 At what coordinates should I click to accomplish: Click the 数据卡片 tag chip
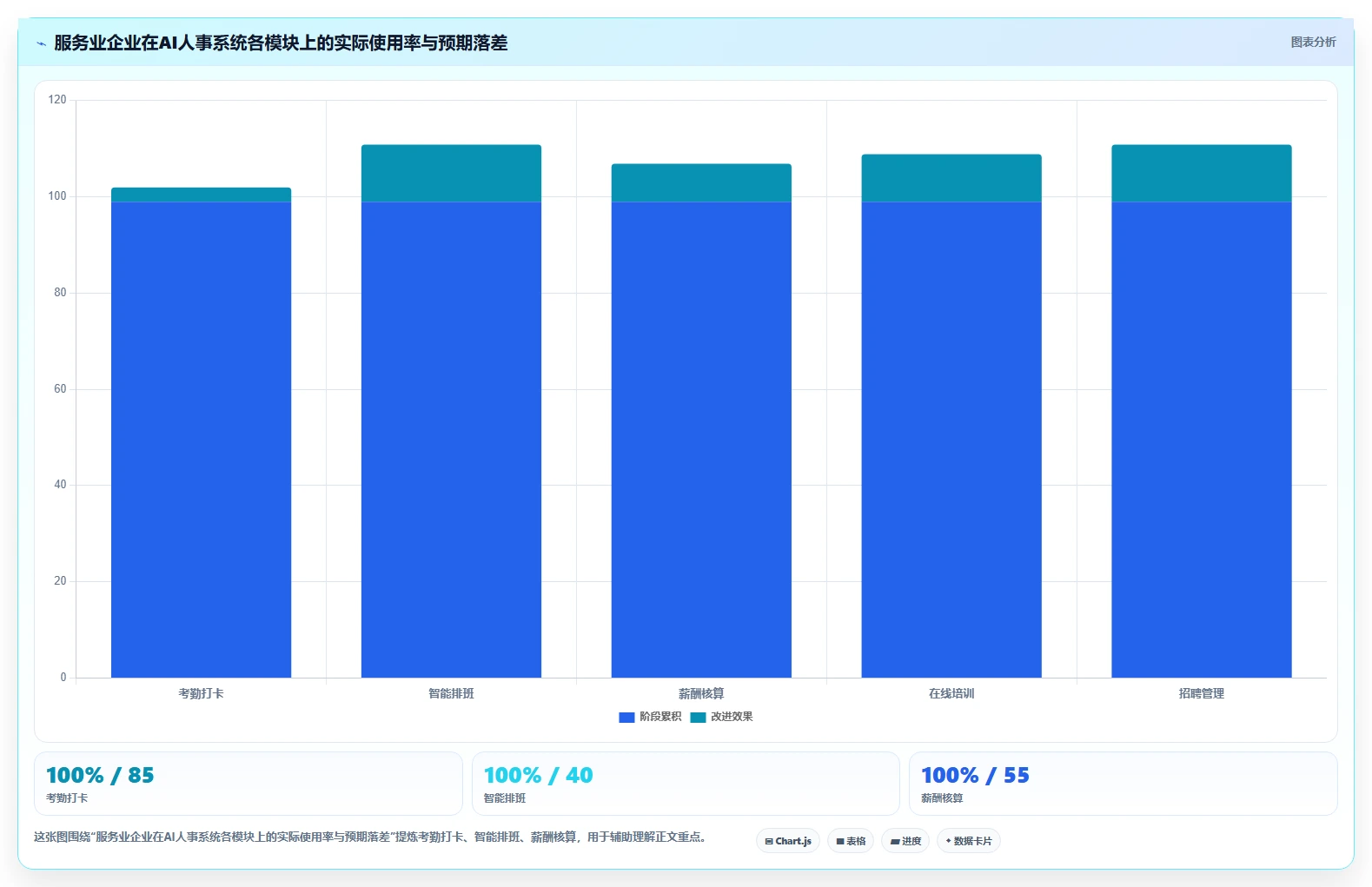tap(969, 841)
